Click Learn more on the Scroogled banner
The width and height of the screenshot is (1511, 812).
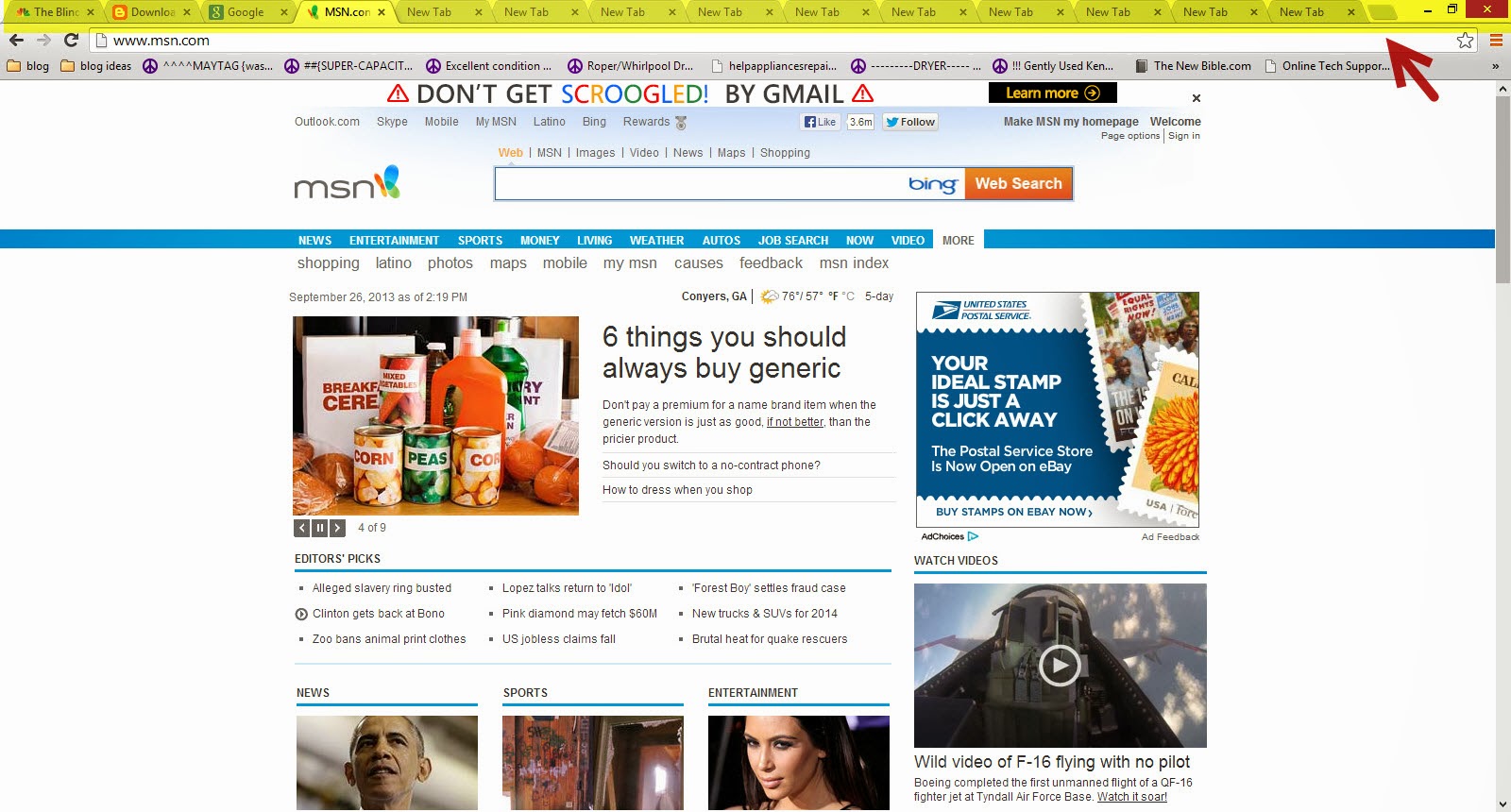click(1052, 93)
